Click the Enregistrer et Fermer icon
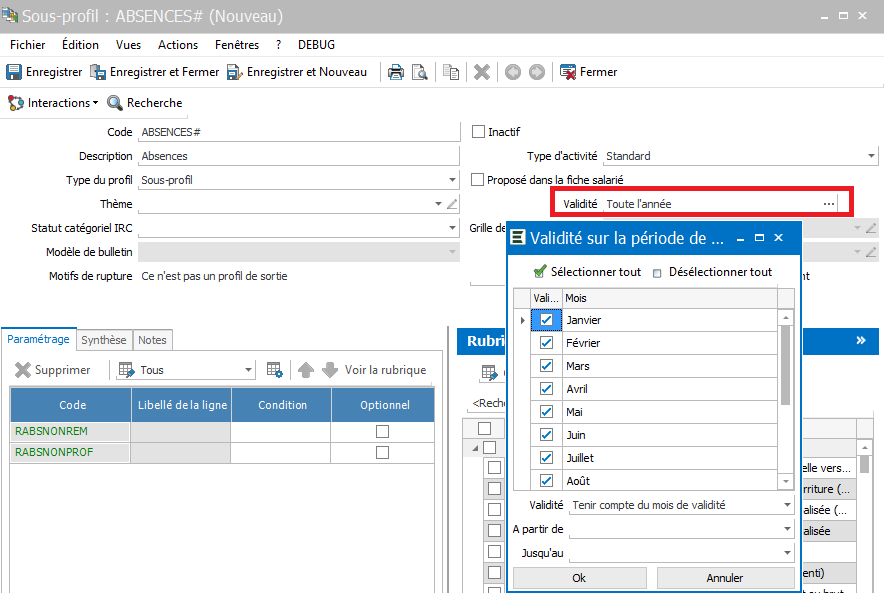 (98, 72)
